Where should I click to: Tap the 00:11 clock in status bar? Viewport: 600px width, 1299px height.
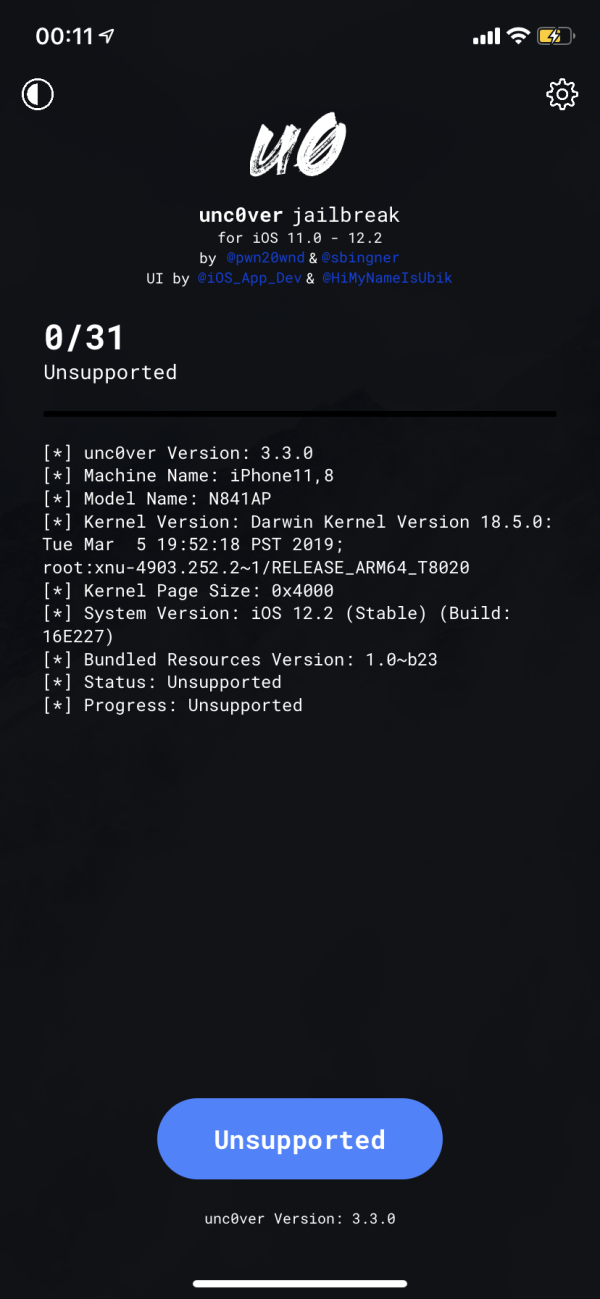tap(64, 37)
